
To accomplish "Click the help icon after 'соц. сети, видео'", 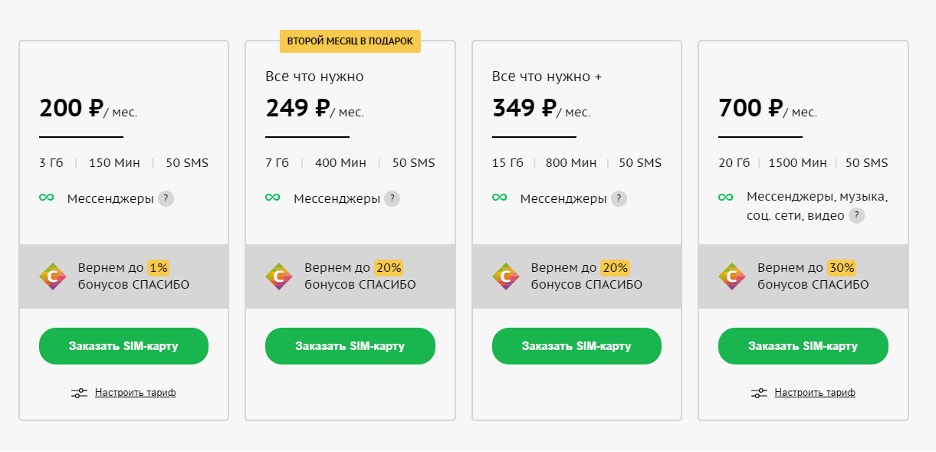I will 857,216.
